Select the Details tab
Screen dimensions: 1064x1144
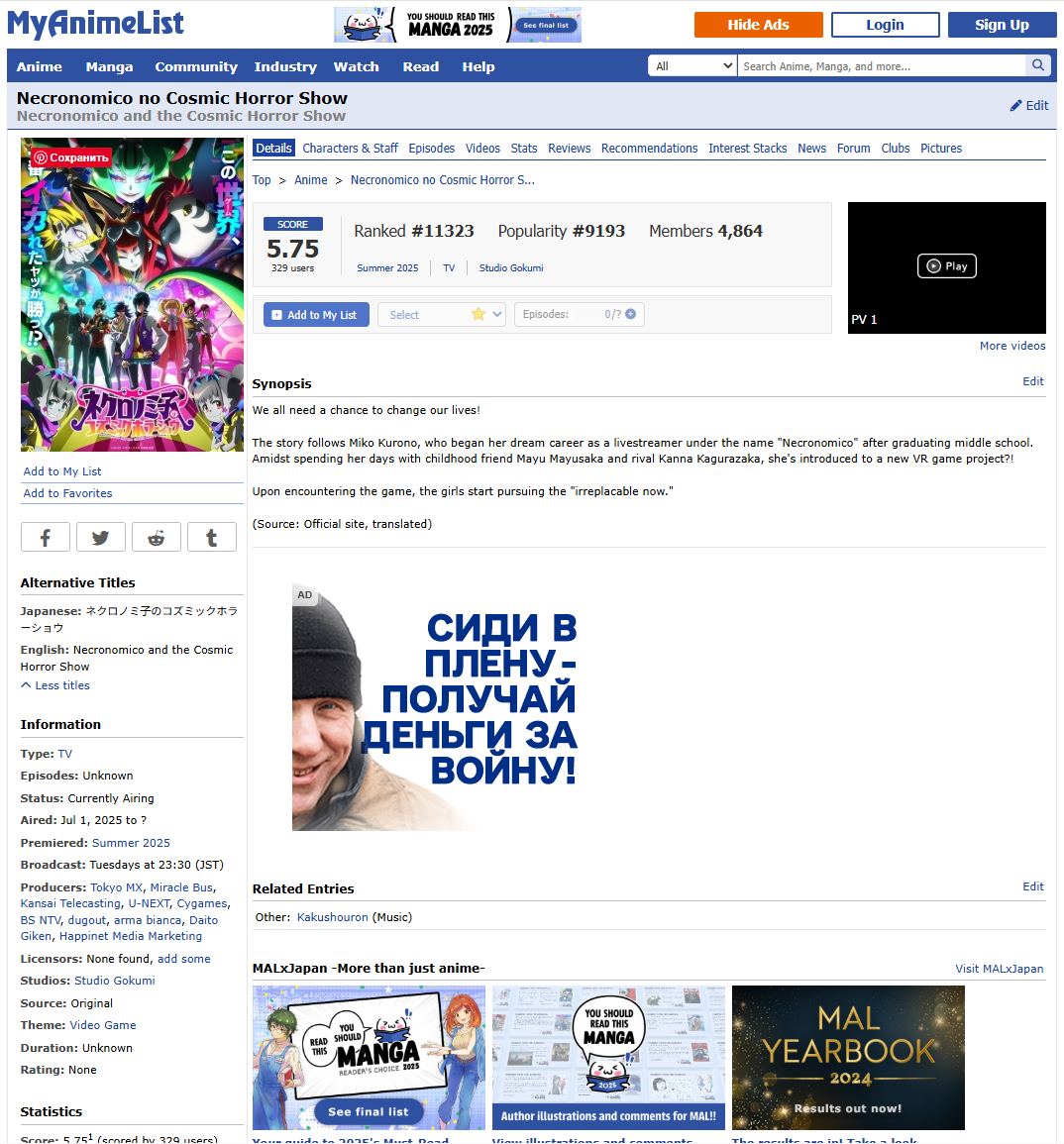pos(273,149)
